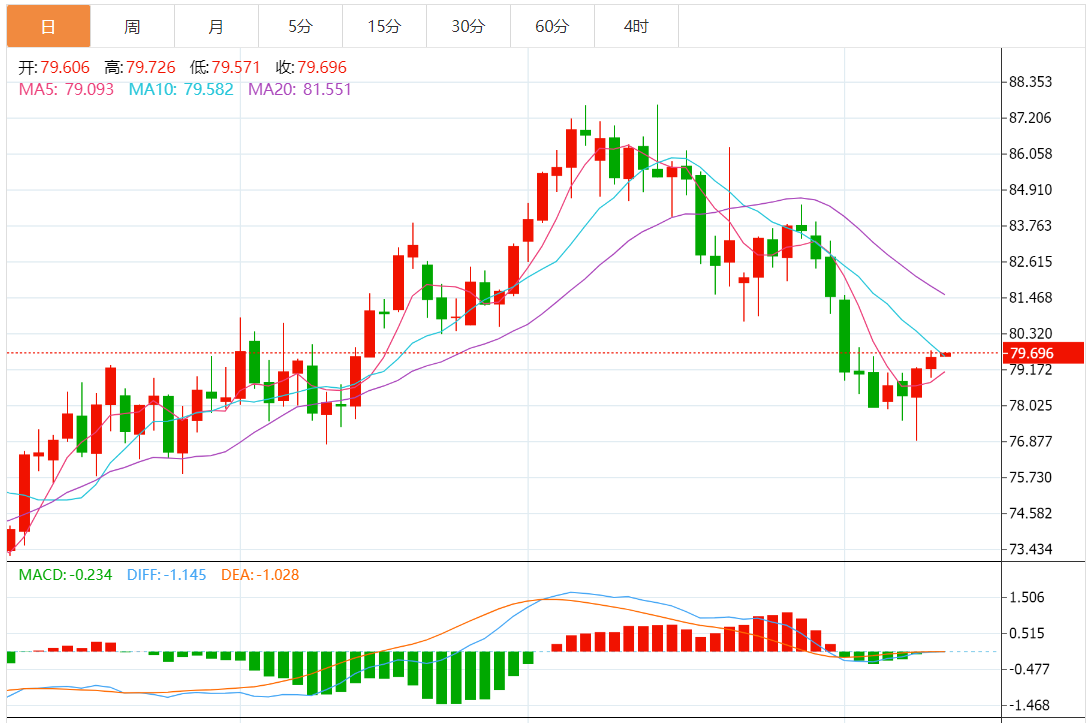This screenshot has height=723, width=1092.
Task: Choose the 60分 timeframe tab
Action: click(552, 26)
